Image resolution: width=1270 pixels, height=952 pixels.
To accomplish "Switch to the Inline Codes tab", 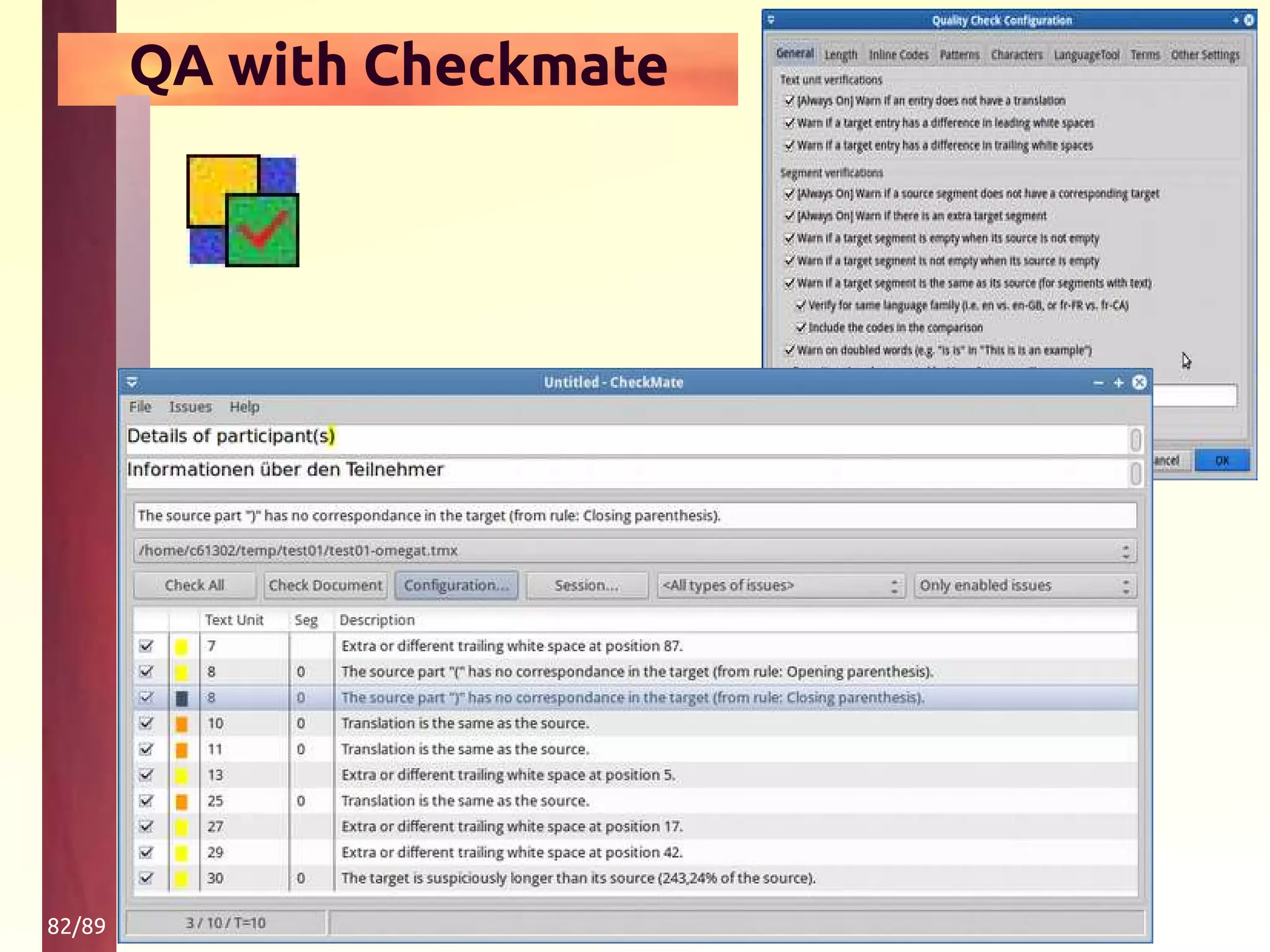I will tap(899, 55).
